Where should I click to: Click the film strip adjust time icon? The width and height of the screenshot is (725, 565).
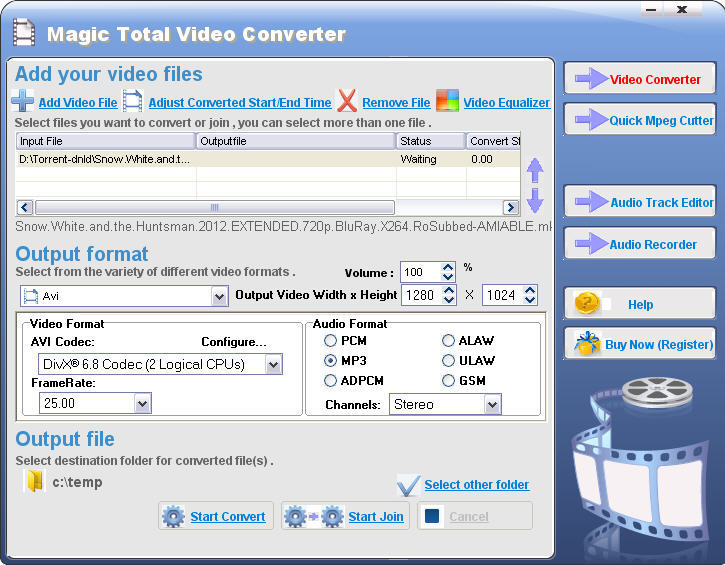pos(132,101)
